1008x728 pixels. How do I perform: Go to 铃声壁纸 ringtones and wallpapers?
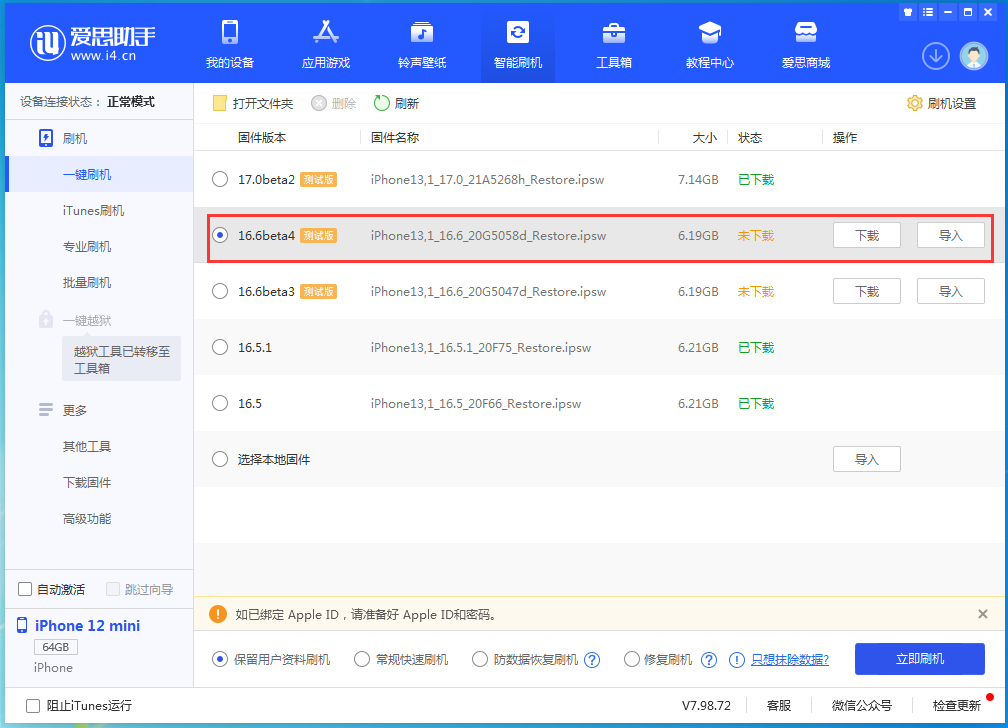[422, 45]
